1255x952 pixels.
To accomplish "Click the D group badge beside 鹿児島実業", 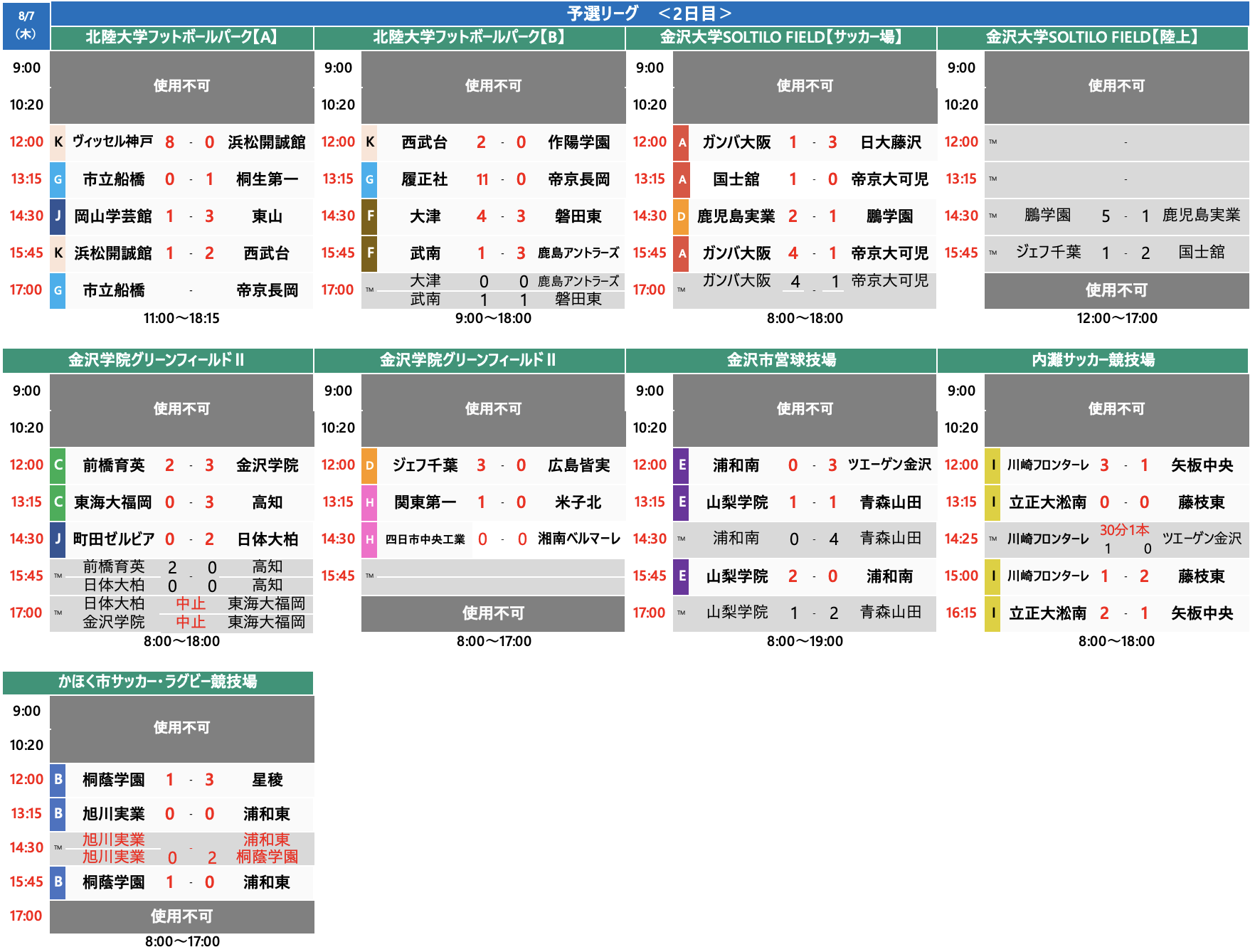I will 681,216.
